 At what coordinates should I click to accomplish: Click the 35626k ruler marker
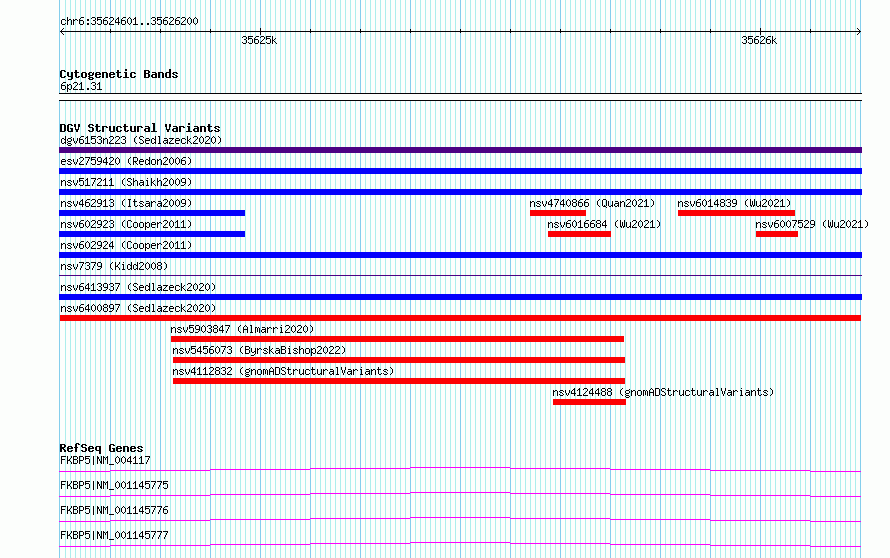click(759, 40)
